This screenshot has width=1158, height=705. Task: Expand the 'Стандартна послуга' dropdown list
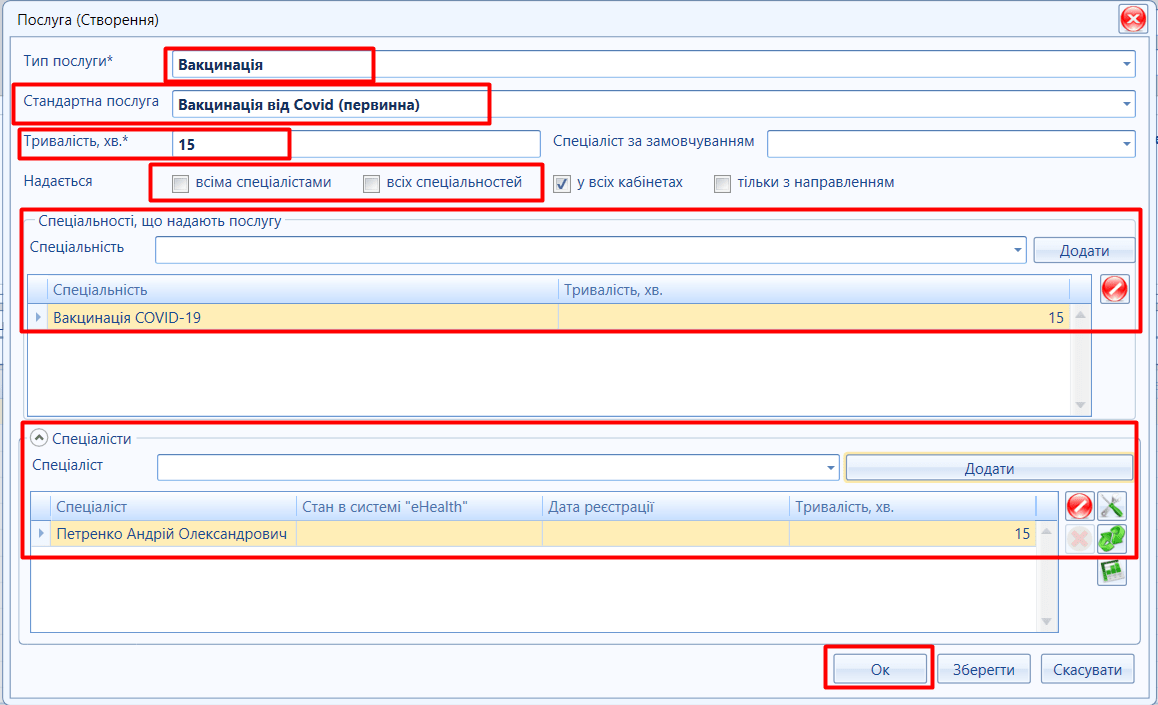pos(1126,104)
